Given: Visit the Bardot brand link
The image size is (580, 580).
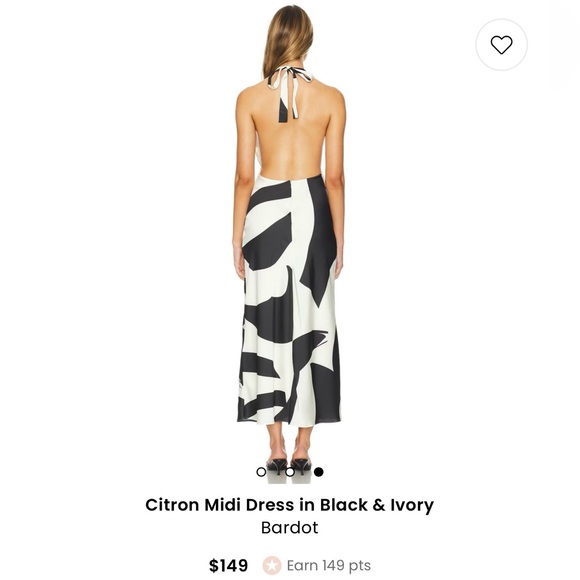Looking at the screenshot, I should tap(289, 527).
